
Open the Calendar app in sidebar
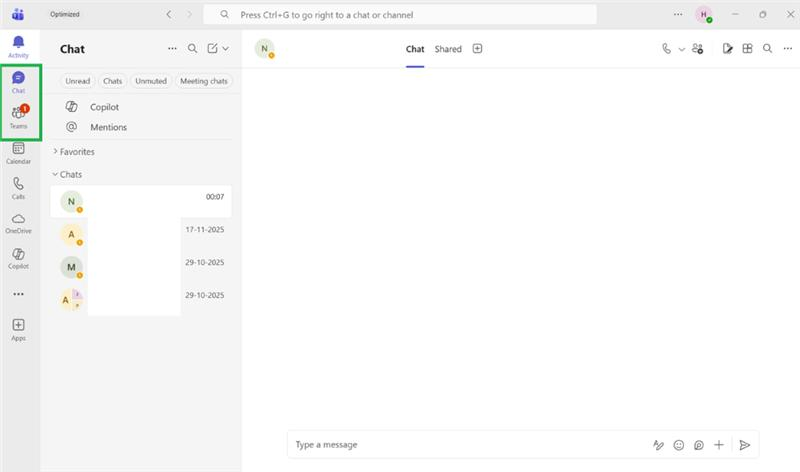click(18, 153)
